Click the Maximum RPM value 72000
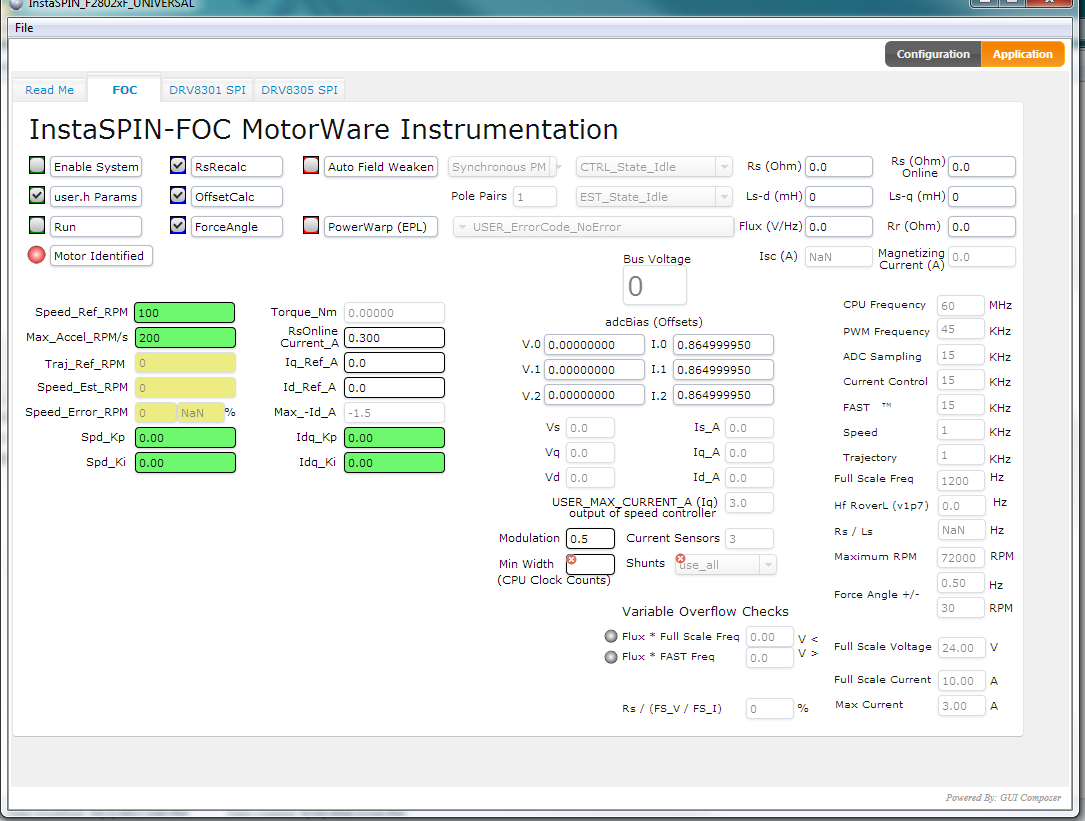This screenshot has height=821, width=1085. tap(960, 557)
